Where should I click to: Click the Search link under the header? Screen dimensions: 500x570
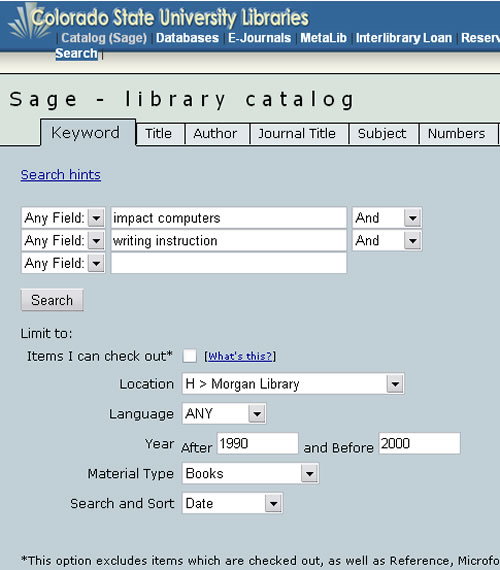coord(76,54)
